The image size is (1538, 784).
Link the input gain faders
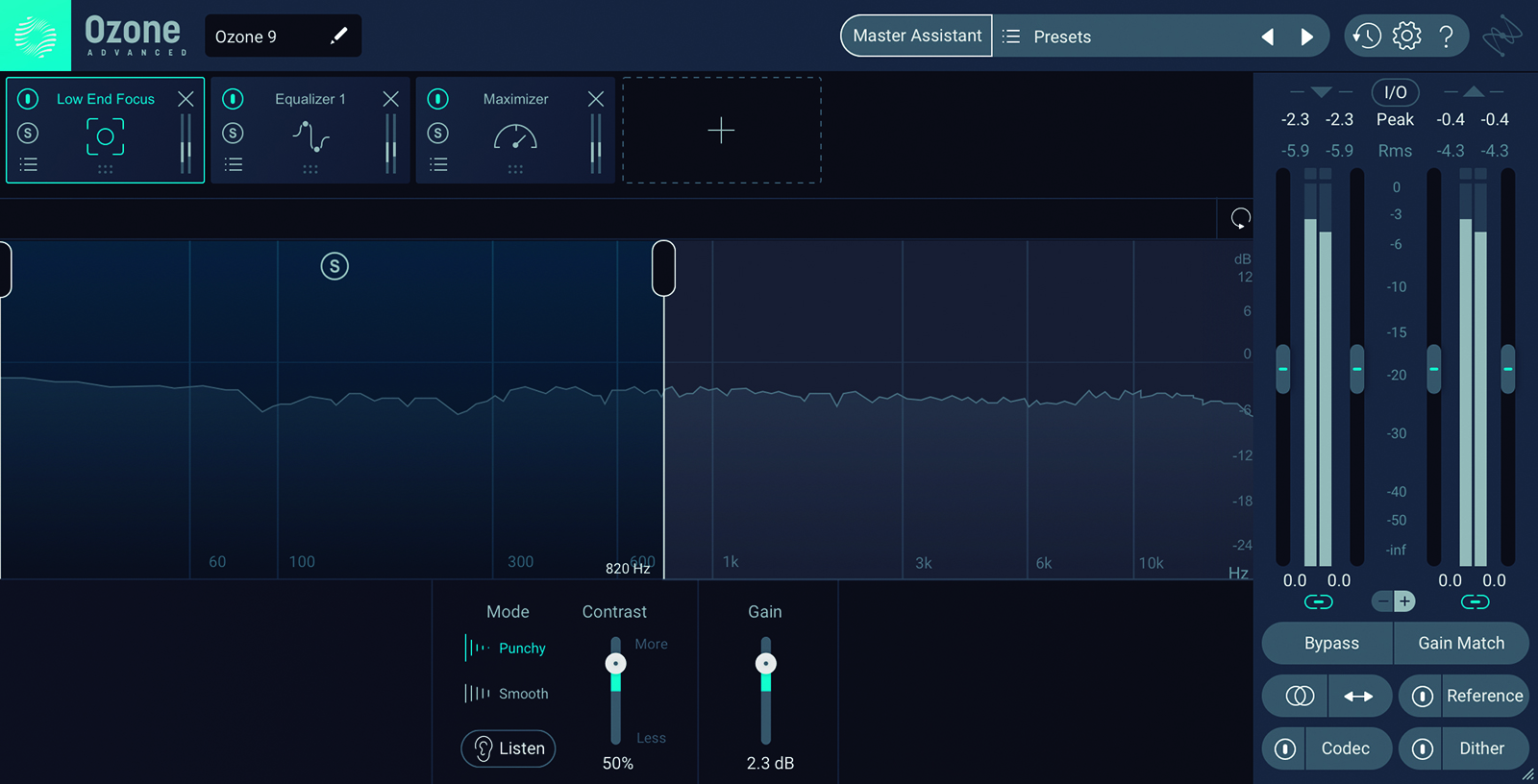1318,601
